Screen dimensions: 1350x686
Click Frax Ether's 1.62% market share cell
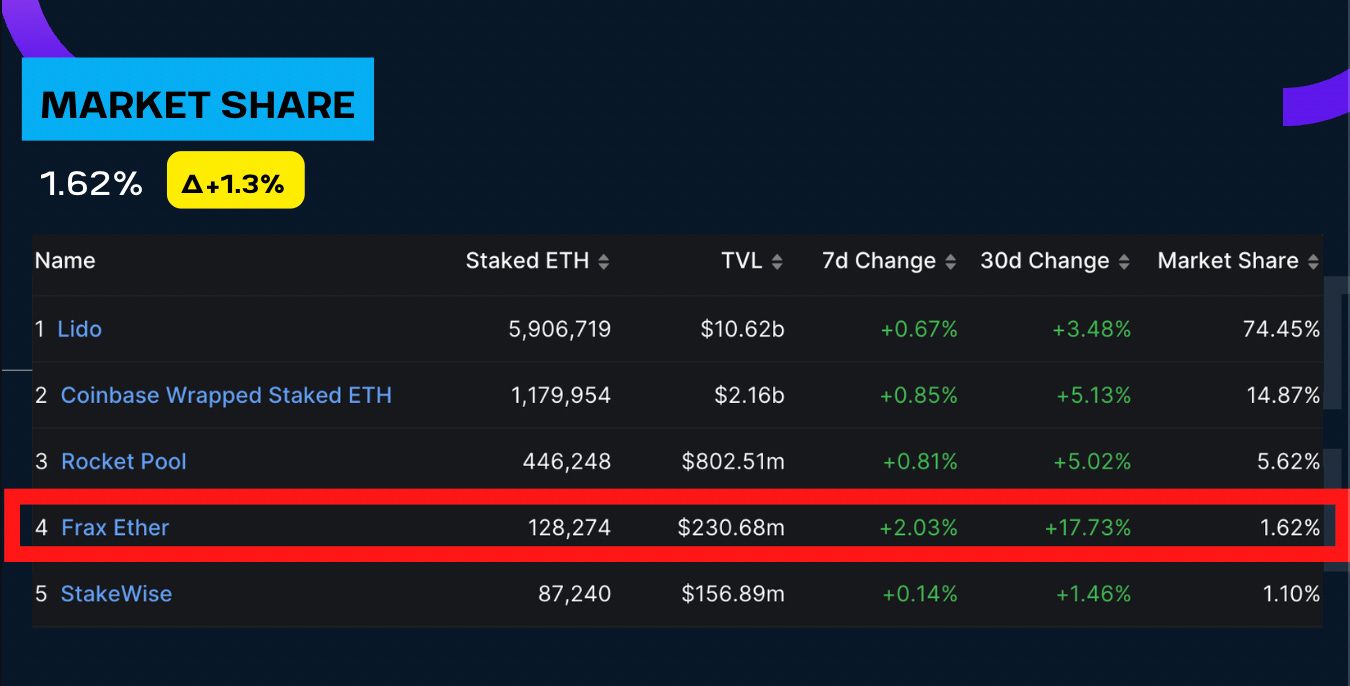(x=1290, y=527)
